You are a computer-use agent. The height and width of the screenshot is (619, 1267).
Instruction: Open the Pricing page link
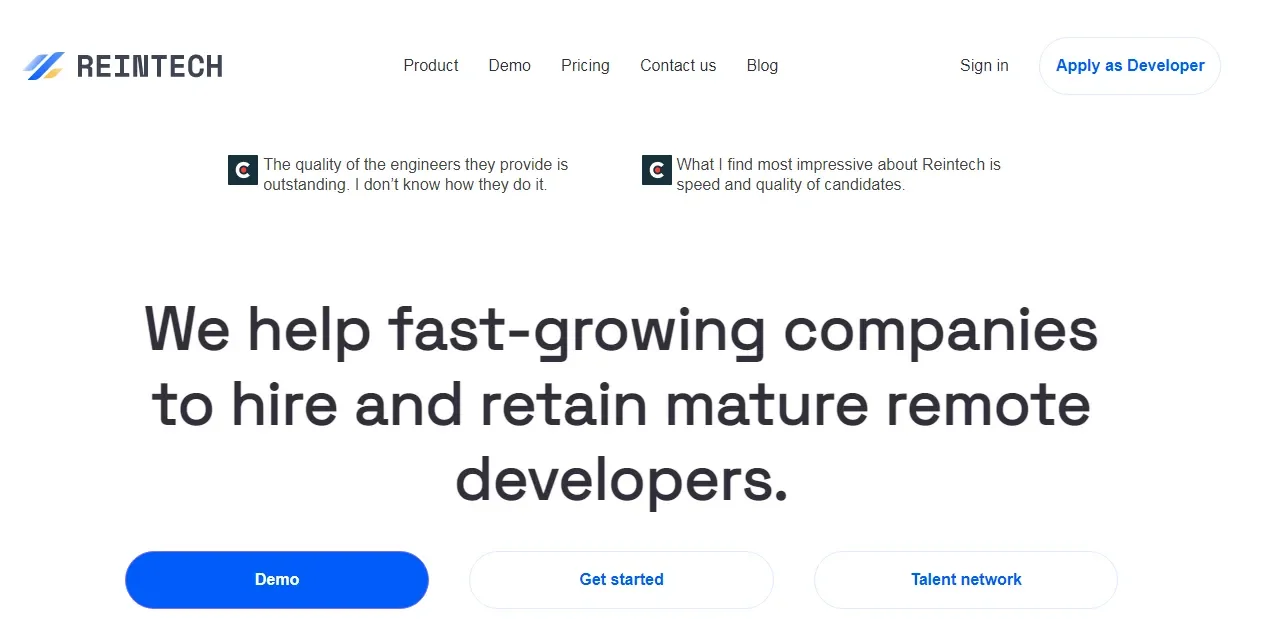(x=585, y=66)
